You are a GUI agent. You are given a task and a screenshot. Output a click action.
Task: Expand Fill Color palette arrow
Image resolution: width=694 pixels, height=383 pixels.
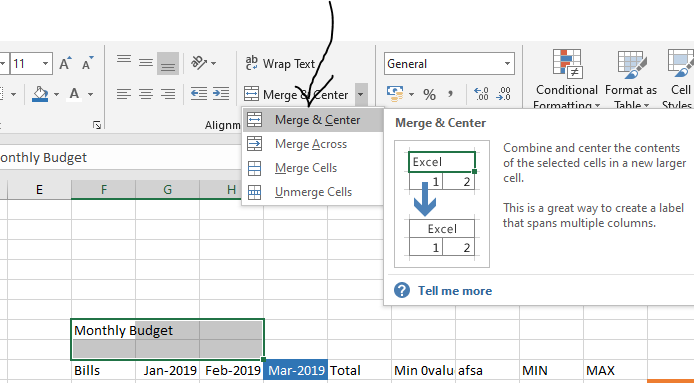pos(56,94)
